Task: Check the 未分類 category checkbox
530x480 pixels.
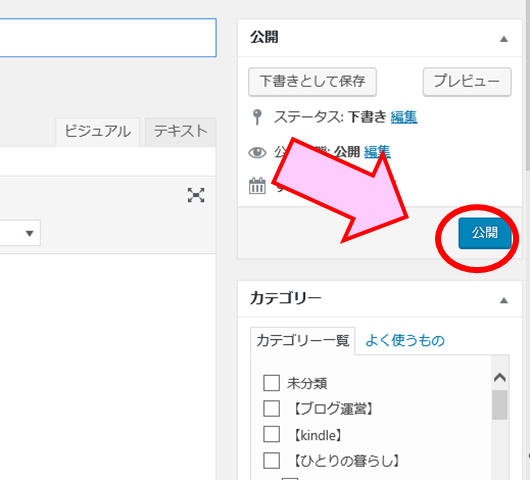Action: (x=271, y=383)
